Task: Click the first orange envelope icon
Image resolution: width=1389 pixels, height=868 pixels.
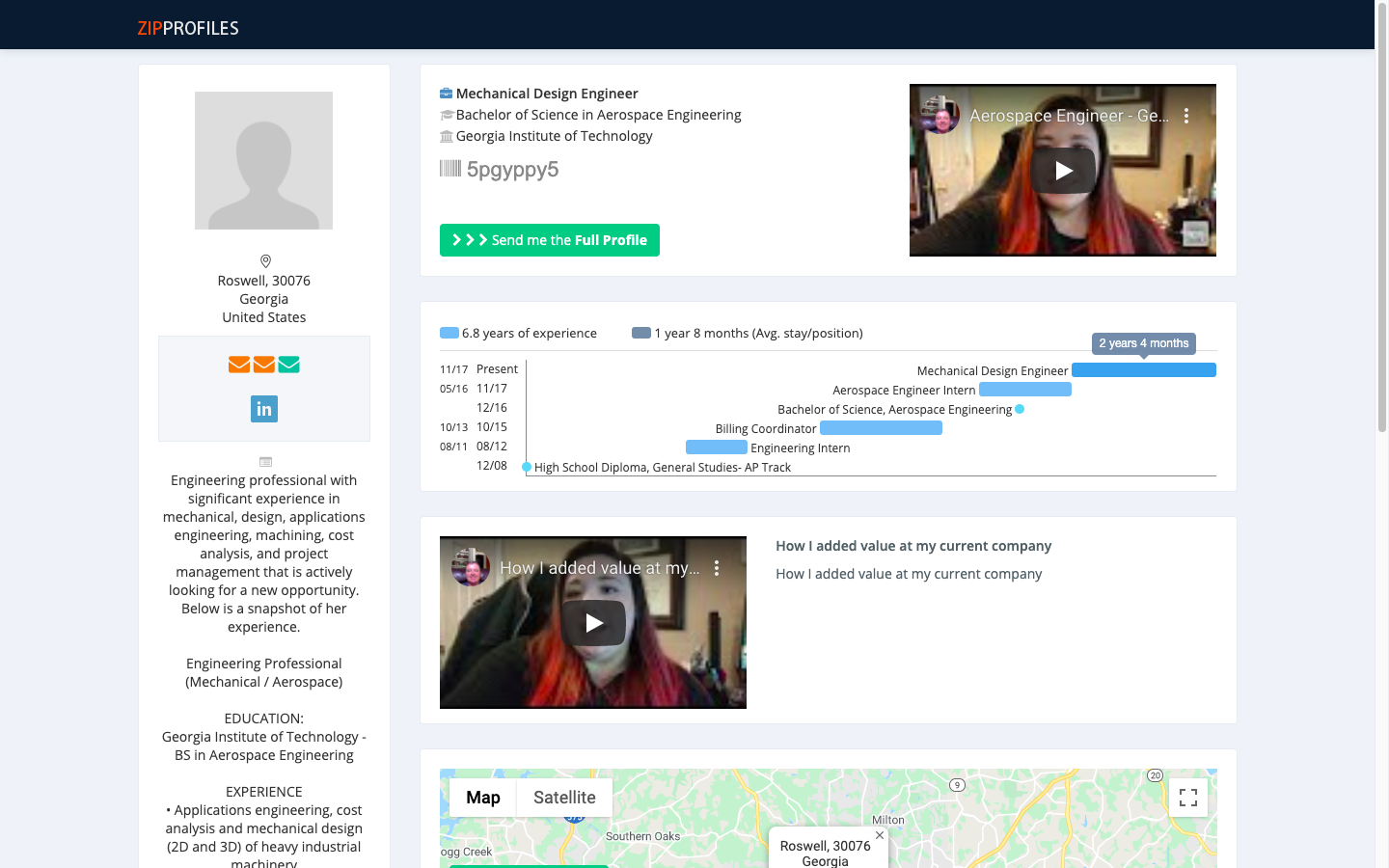Action: point(239,365)
